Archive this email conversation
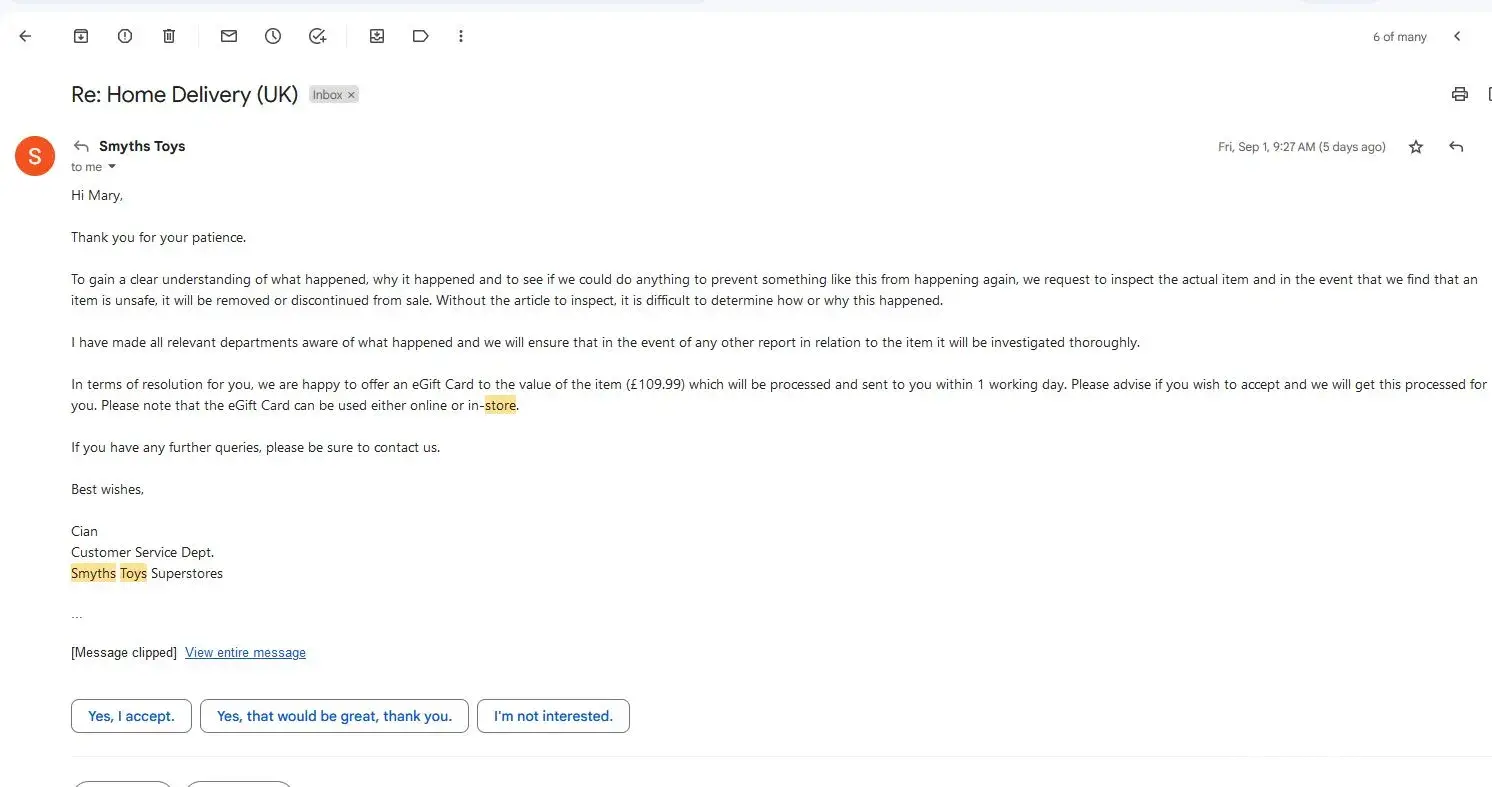 [x=81, y=36]
